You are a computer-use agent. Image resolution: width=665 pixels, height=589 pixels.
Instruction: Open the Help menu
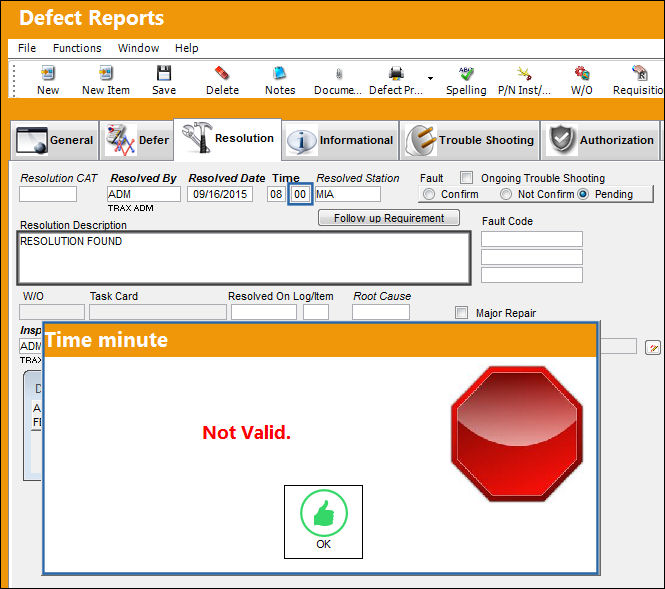tap(187, 48)
